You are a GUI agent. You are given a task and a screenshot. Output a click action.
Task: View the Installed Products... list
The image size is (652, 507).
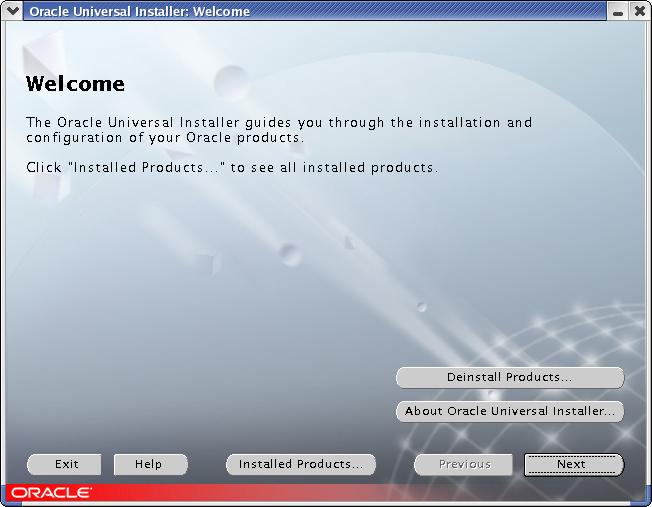(300, 464)
